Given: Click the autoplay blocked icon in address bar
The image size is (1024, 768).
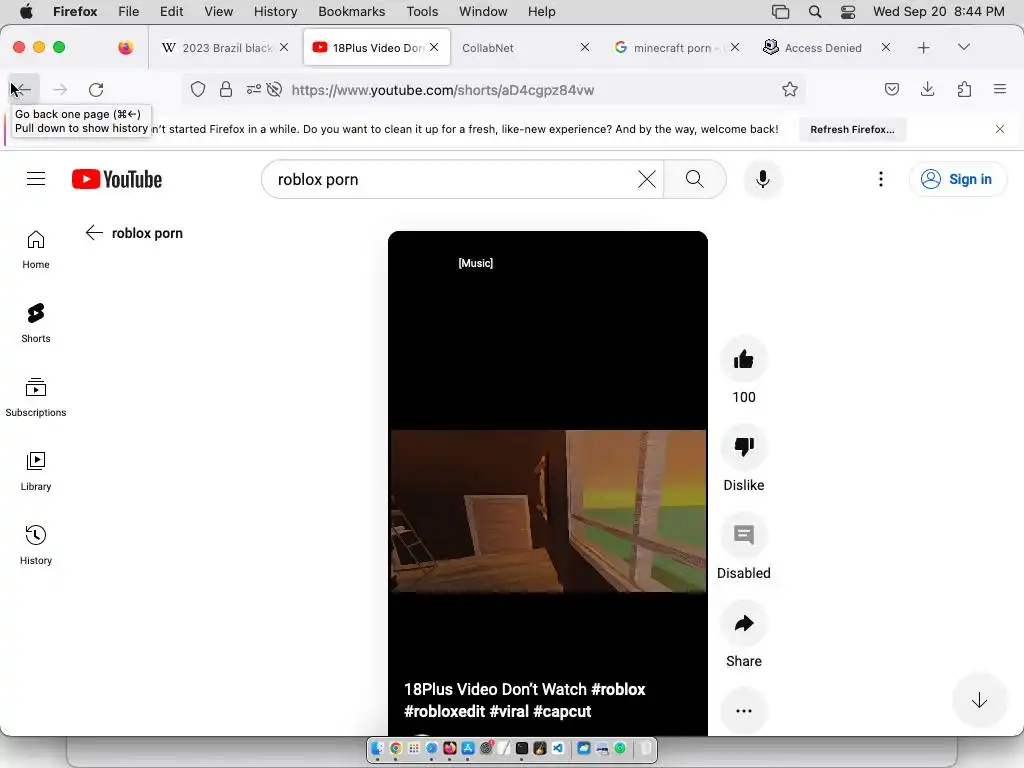Looking at the screenshot, I should tap(274, 89).
